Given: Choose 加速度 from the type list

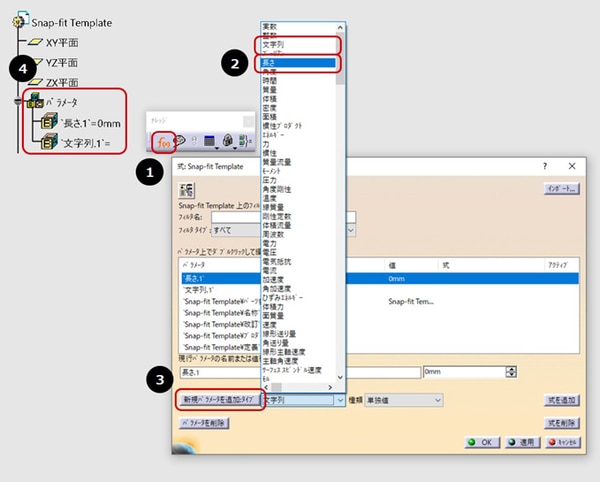Looking at the screenshot, I should click(273, 280).
